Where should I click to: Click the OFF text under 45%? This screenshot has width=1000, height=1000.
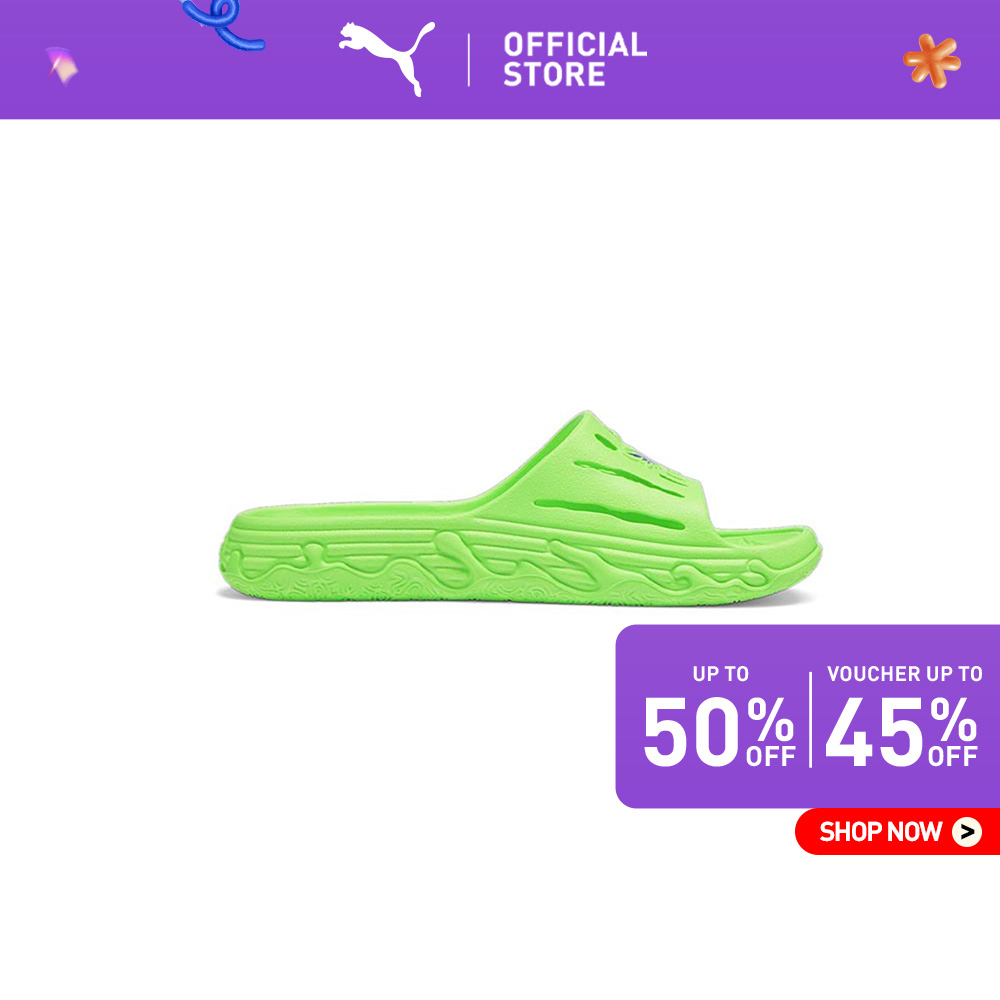pos(953,756)
